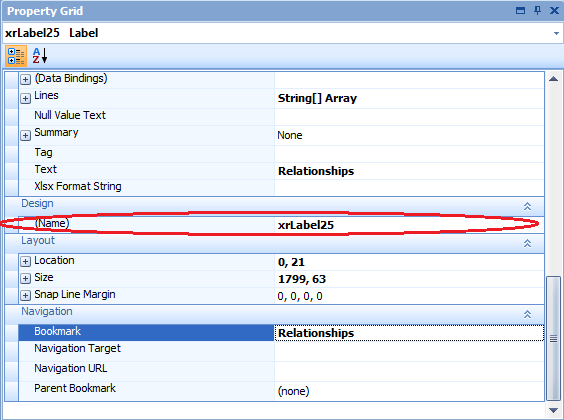Click the Summary value None

[x=409, y=135]
